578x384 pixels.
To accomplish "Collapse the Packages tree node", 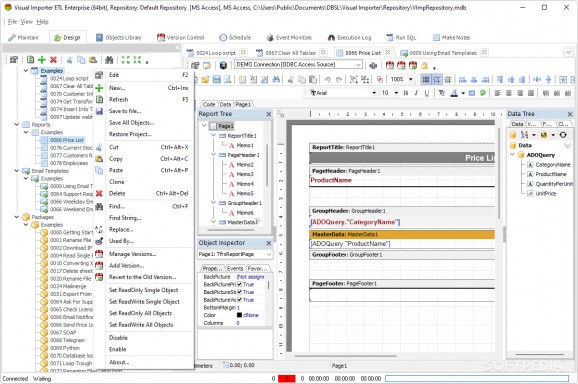I will 17,217.
